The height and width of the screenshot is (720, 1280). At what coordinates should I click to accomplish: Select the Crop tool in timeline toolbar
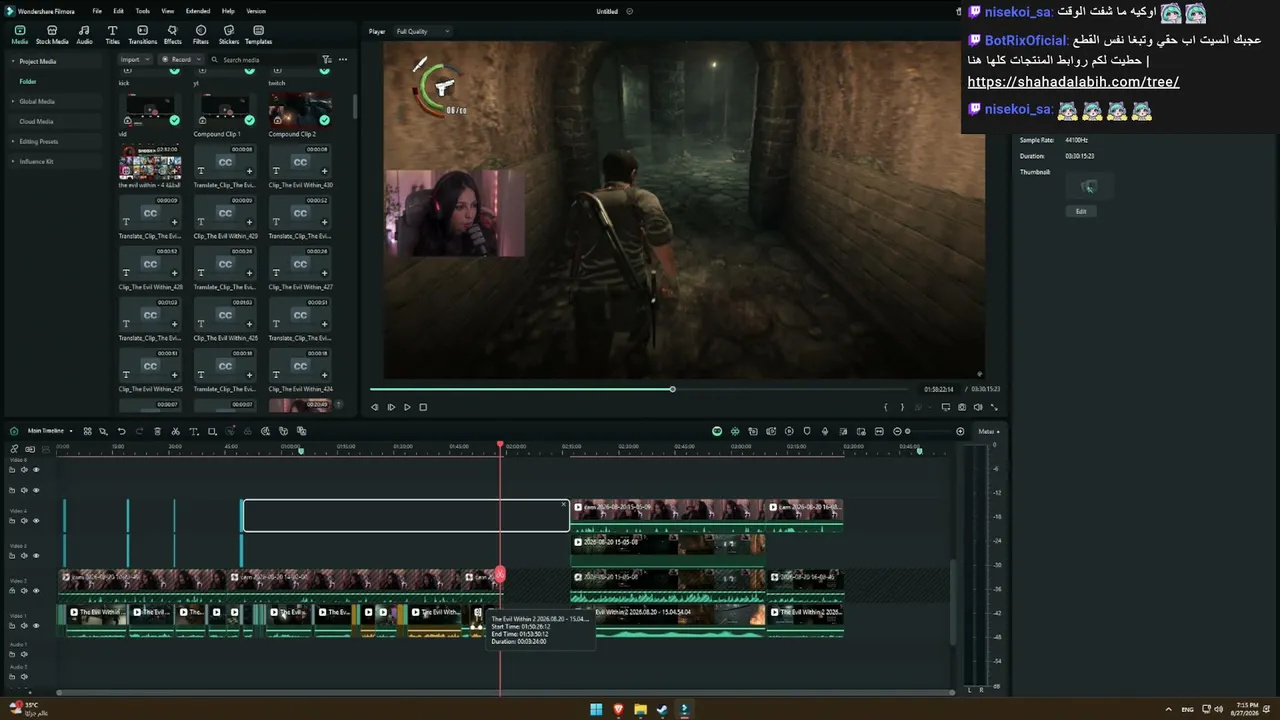point(212,431)
